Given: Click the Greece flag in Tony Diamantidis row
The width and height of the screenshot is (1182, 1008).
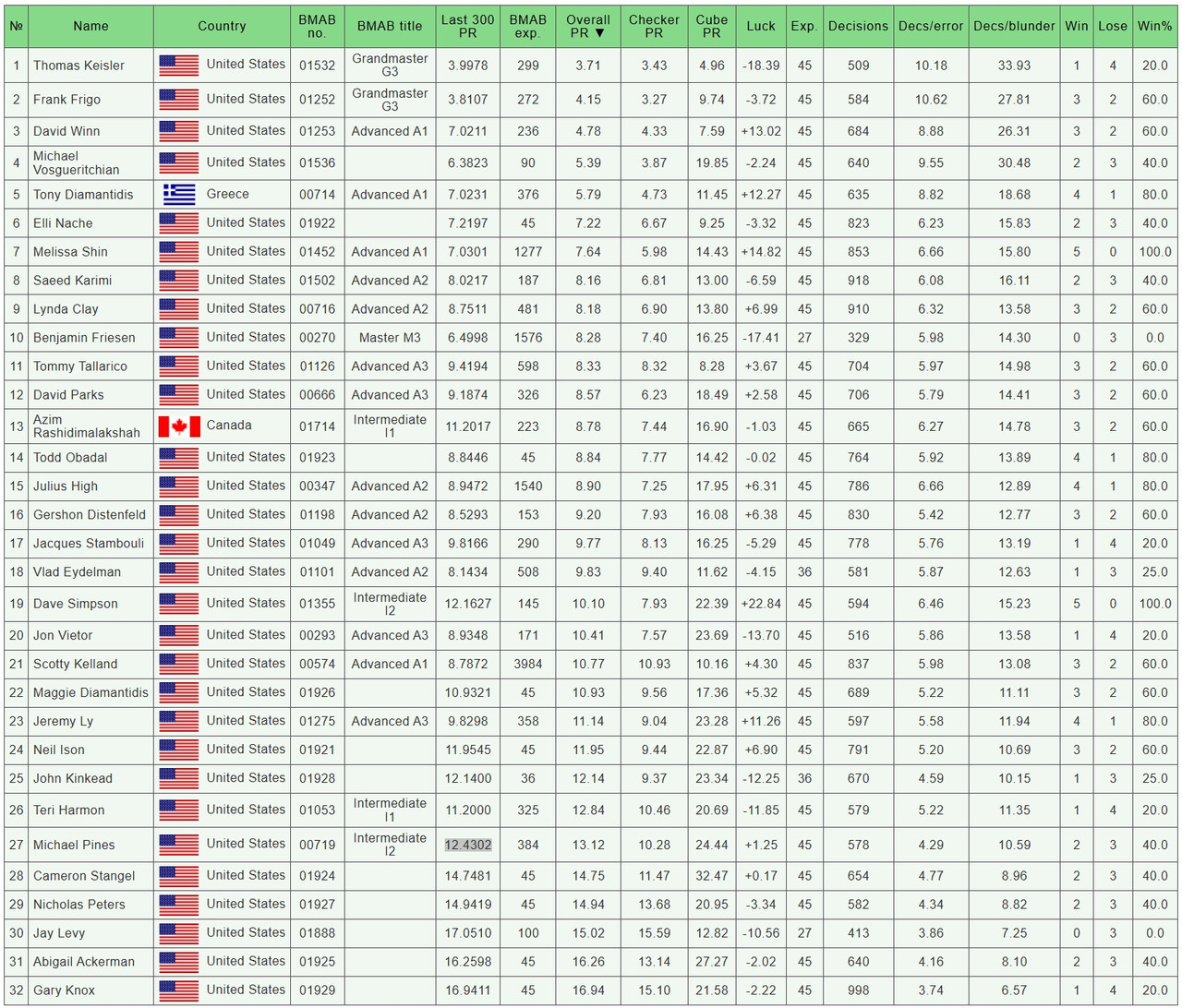Looking at the screenshot, I should coord(179,195).
